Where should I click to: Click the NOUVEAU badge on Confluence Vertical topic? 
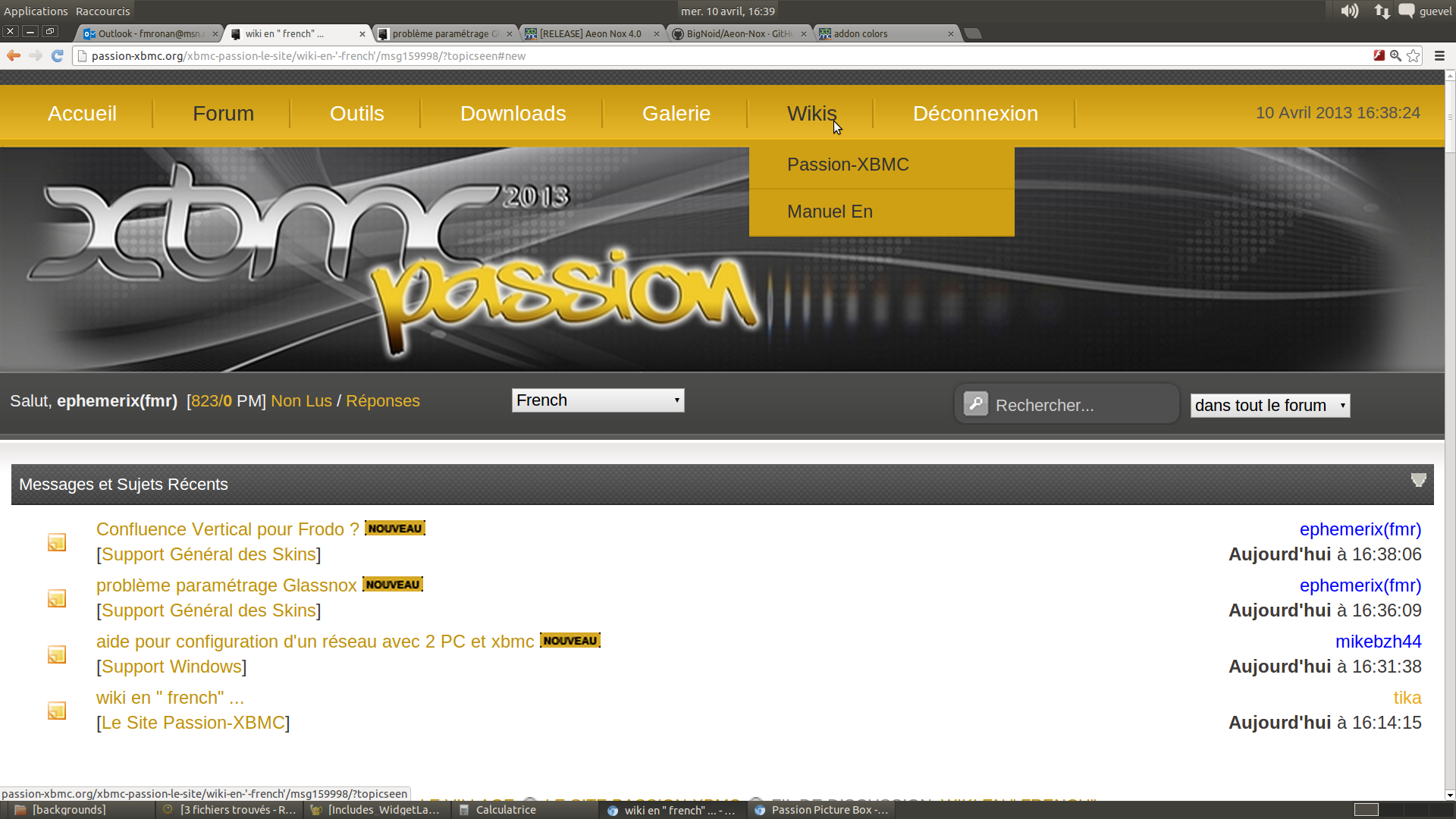(x=395, y=529)
